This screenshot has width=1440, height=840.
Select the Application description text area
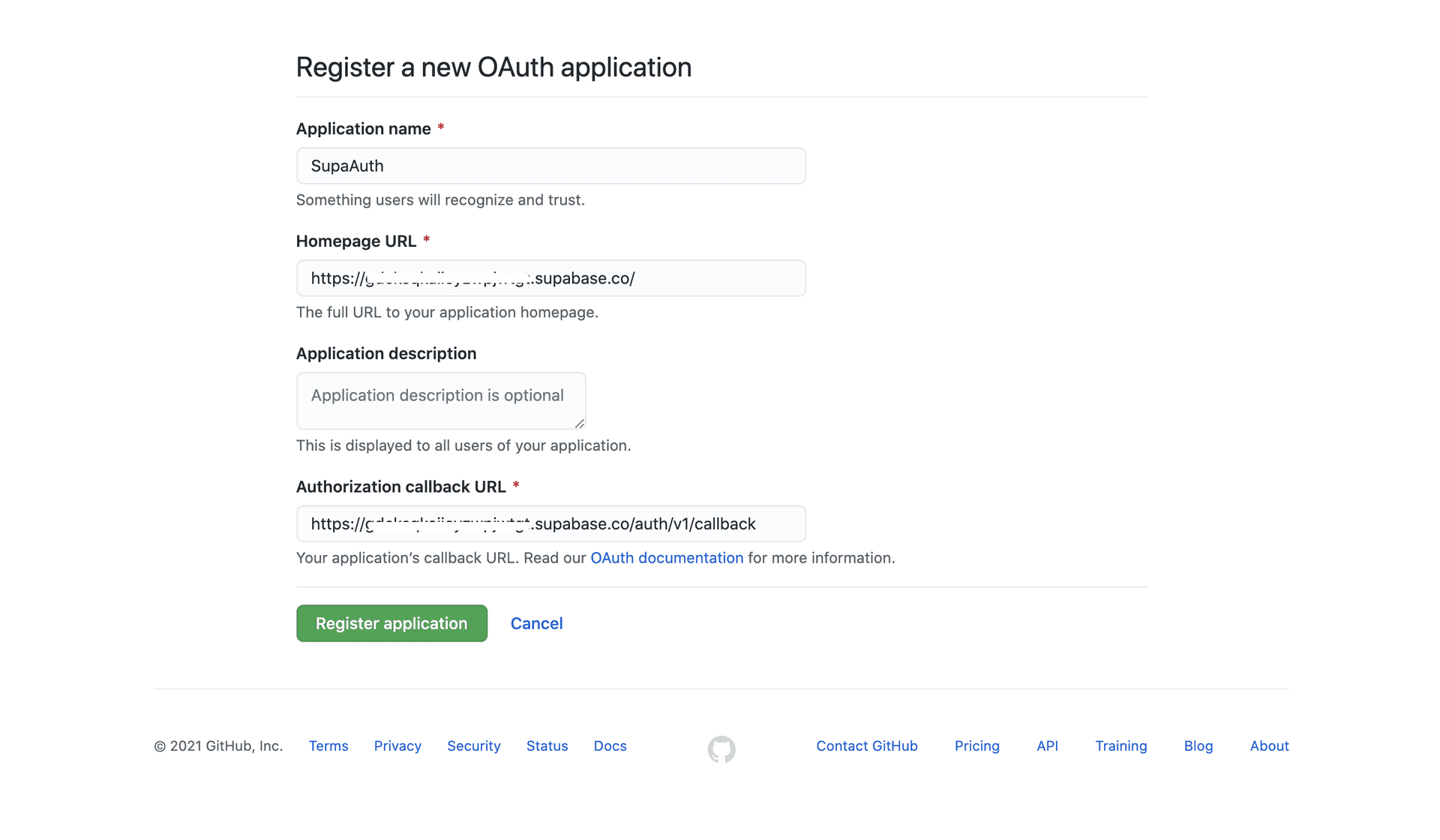click(x=440, y=401)
